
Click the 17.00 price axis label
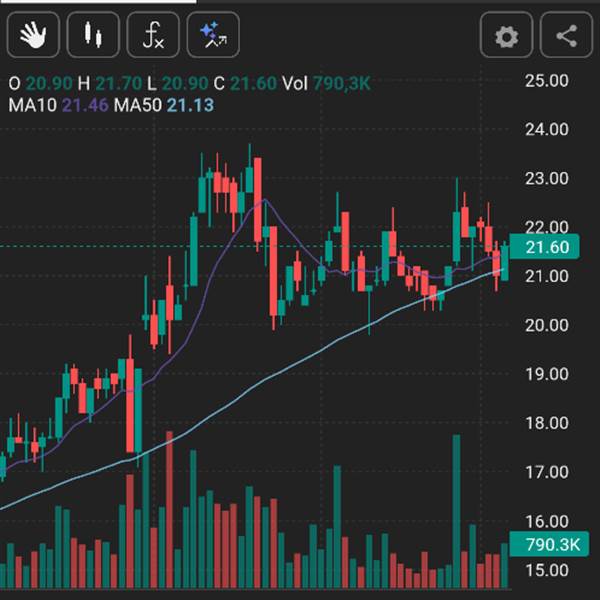pos(547,472)
